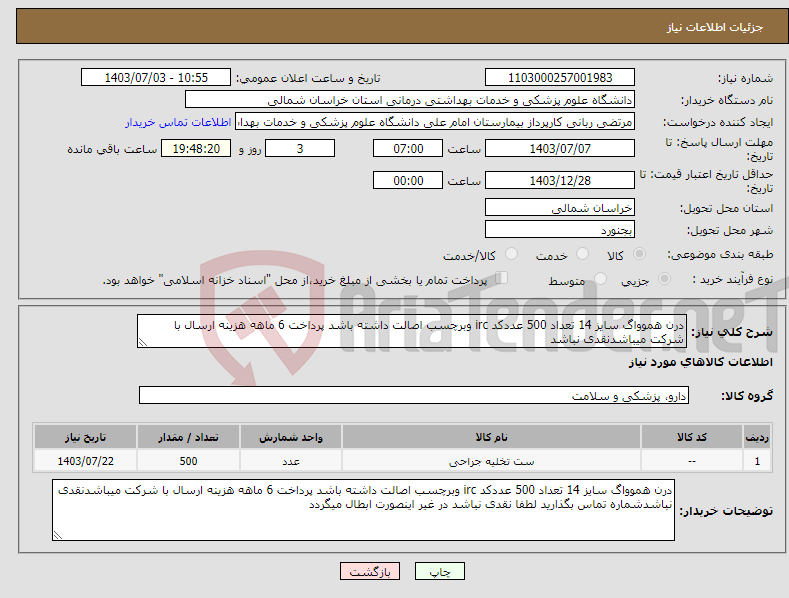Click the remaining days field showing 3
Viewport: 789px width, 598px height.
(x=300, y=148)
